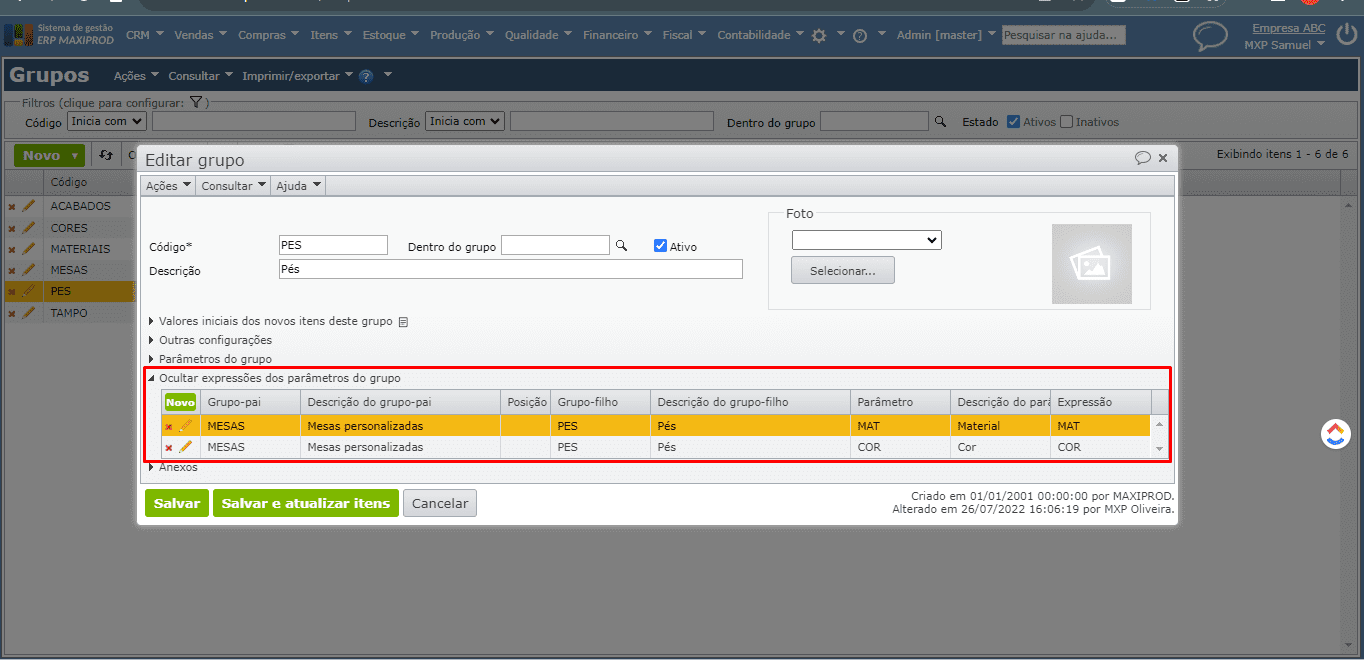
Task: Click the green Novo button in expressions table
Action: click(x=181, y=402)
